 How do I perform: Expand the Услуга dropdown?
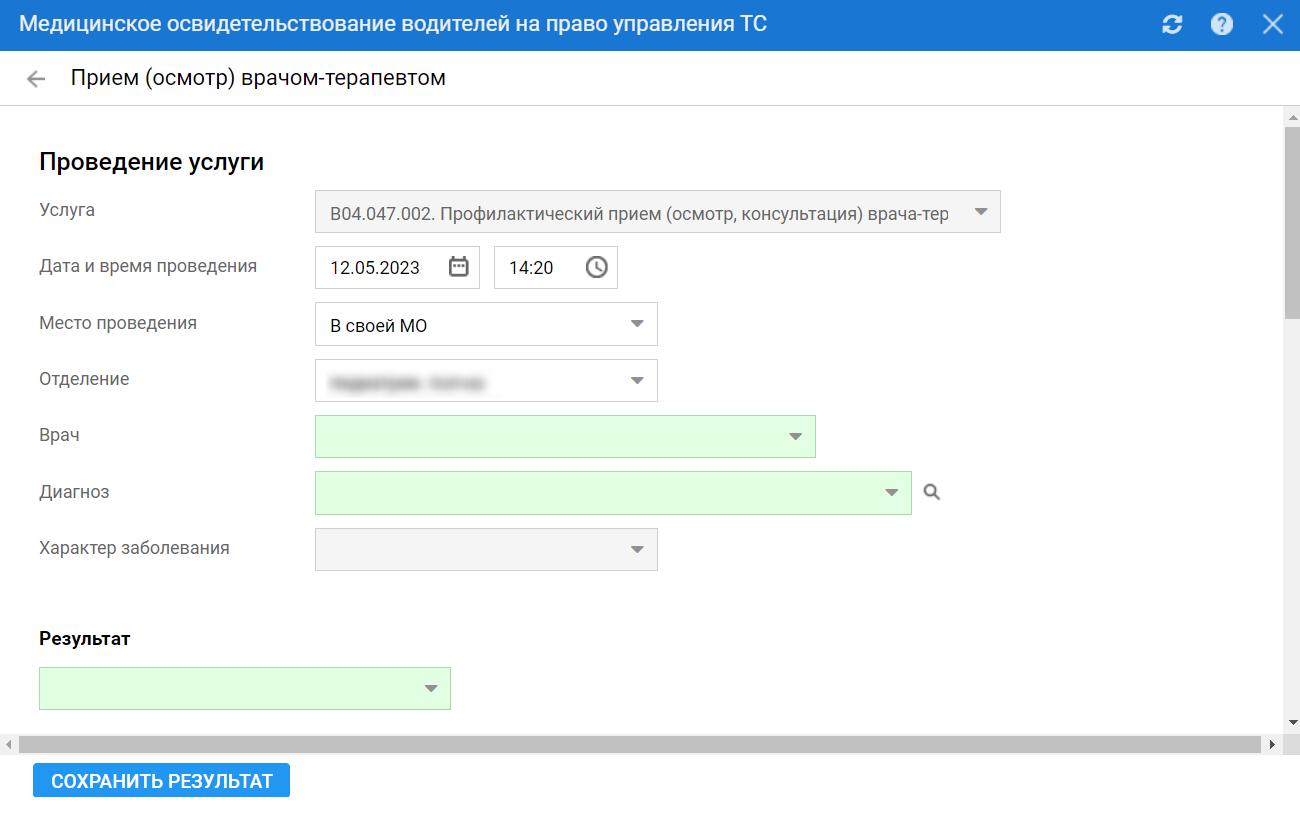pyautogui.click(x=980, y=212)
